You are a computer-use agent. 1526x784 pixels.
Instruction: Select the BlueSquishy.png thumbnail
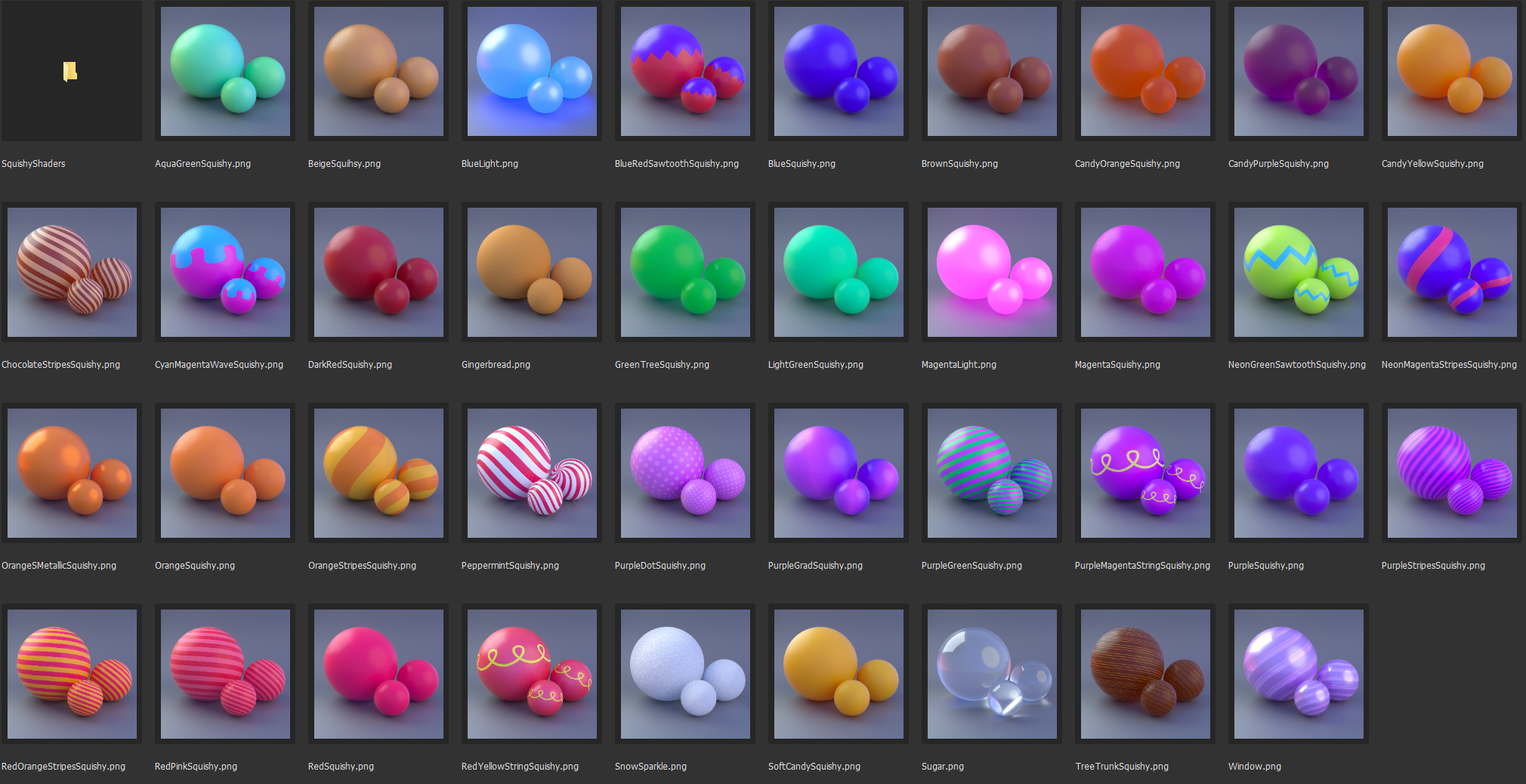coord(839,72)
